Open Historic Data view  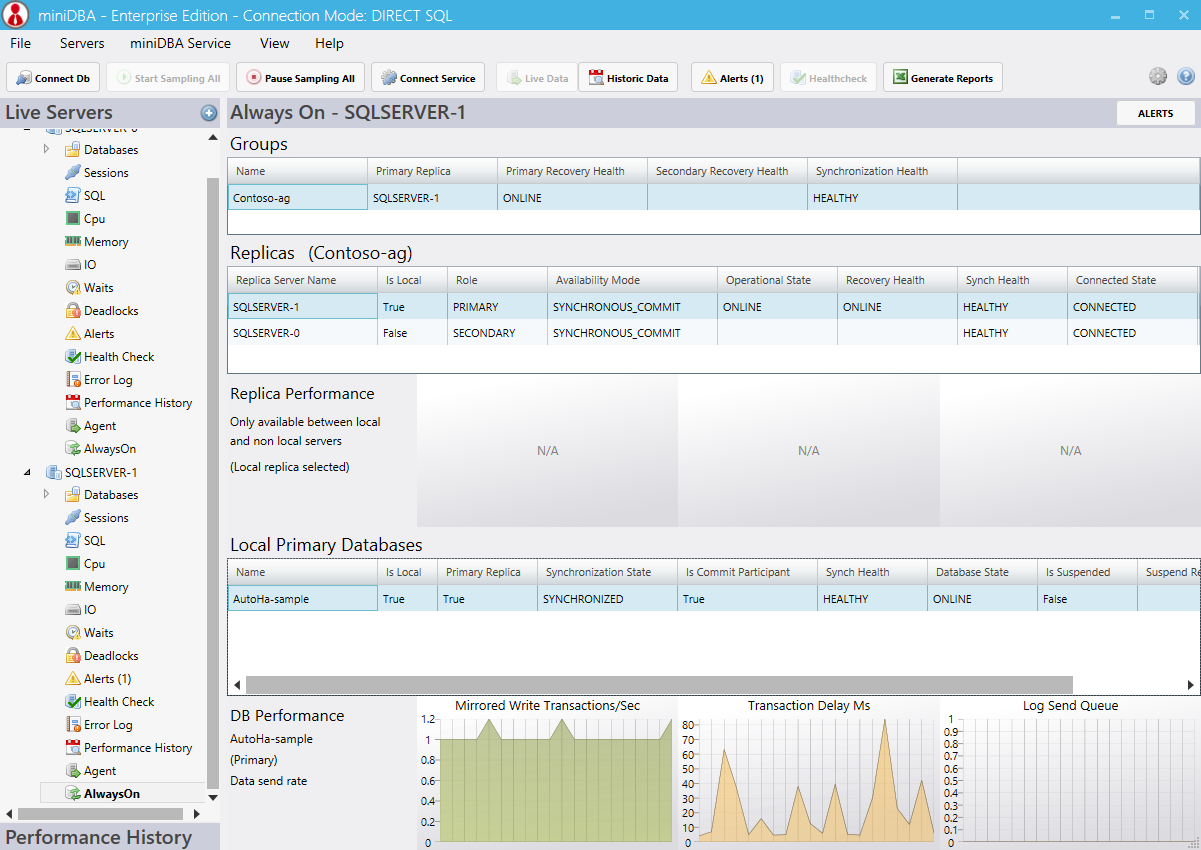coord(628,78)
